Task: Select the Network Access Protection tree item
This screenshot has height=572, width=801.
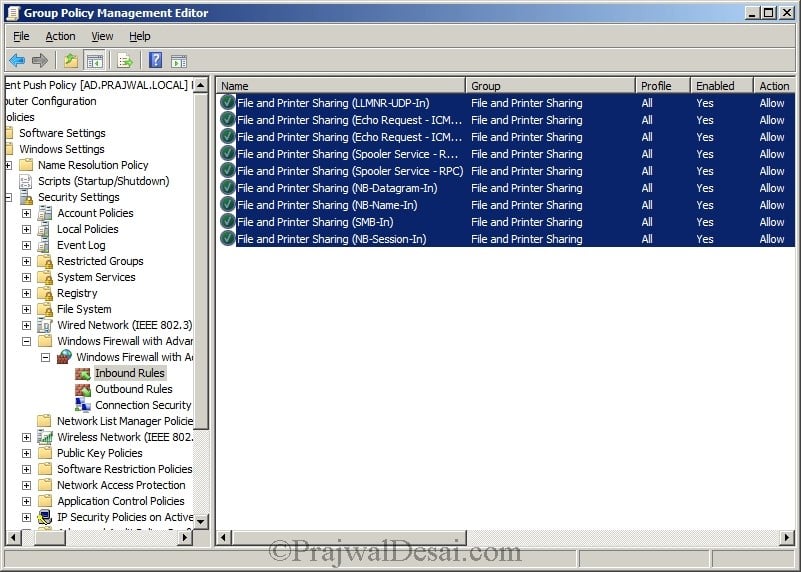Action: (x=121, y=485)
